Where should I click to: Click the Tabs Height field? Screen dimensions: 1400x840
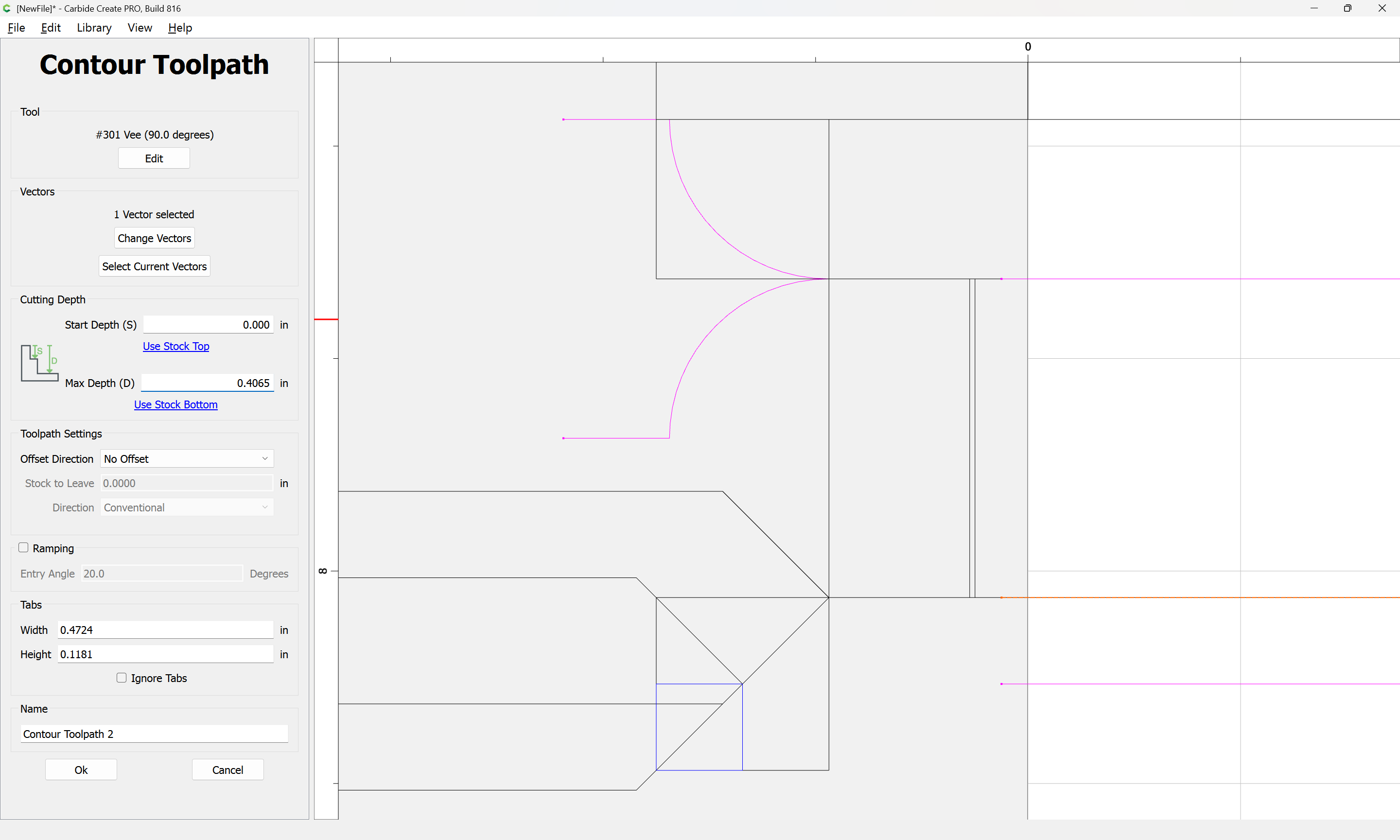(166, 654)
